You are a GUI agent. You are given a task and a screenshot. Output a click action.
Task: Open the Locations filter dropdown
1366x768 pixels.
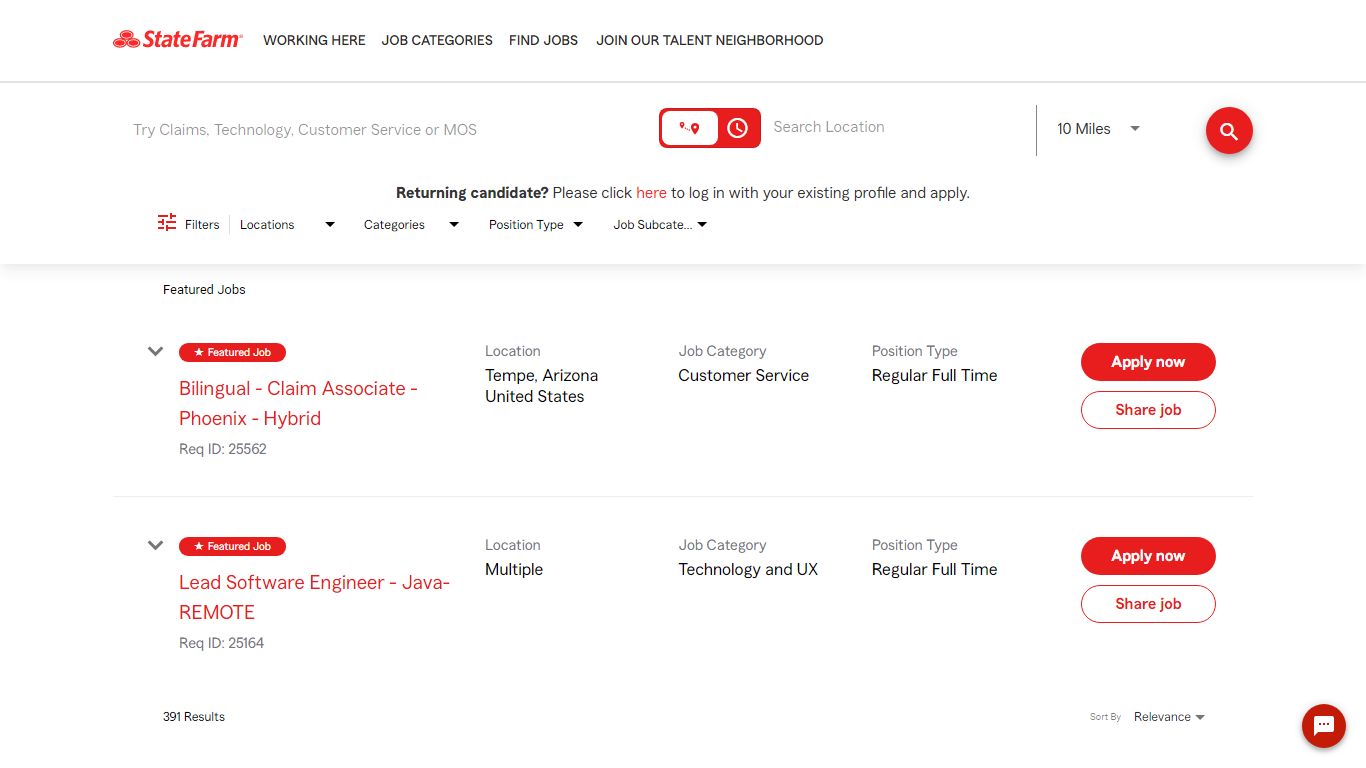[x=287, y=225]
